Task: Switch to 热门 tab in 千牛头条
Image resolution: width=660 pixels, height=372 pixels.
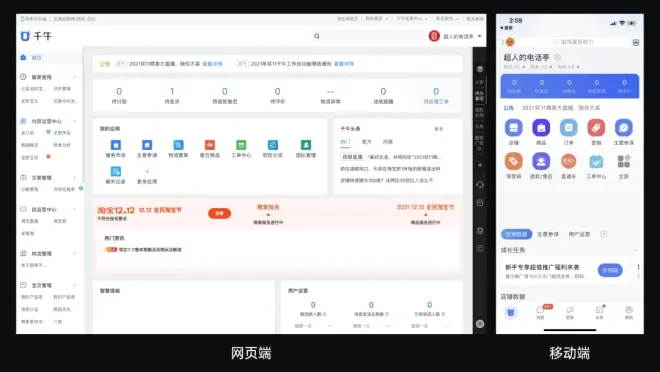Action: [345, 142]
